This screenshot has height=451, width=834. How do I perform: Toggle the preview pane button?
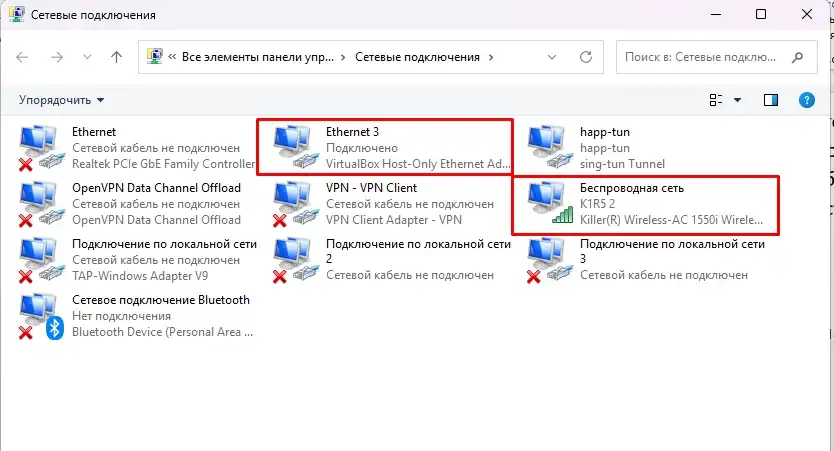(x=771, y=100)
